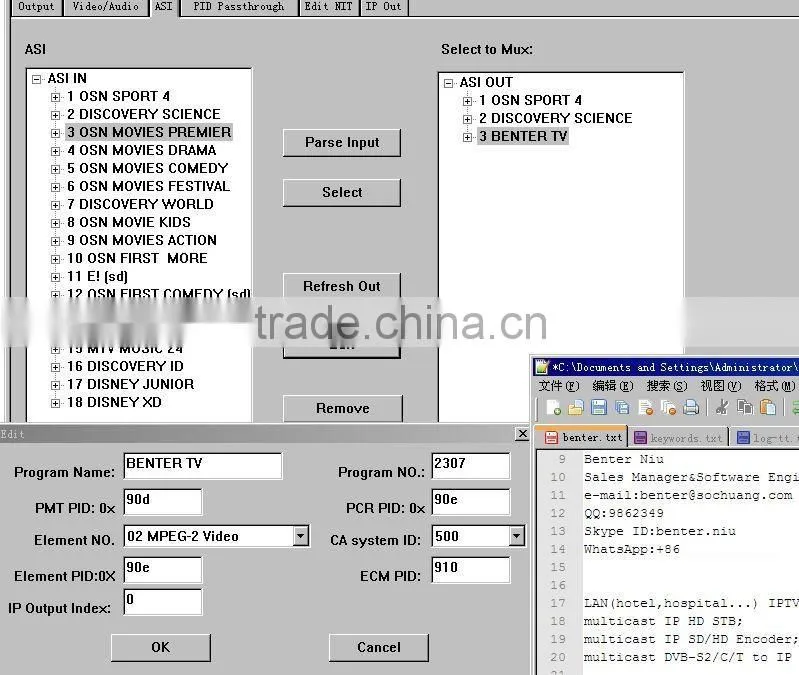Open the 编辑(E) menu in Notepad++
Screen dimensions: 799x675
(x=613, y=386)
